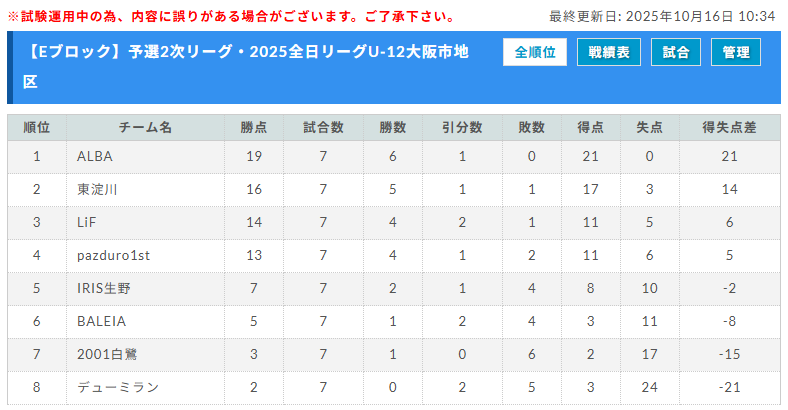Click the 引分数 column header
This screenshot has width=788, height=410.
[462, 127]
